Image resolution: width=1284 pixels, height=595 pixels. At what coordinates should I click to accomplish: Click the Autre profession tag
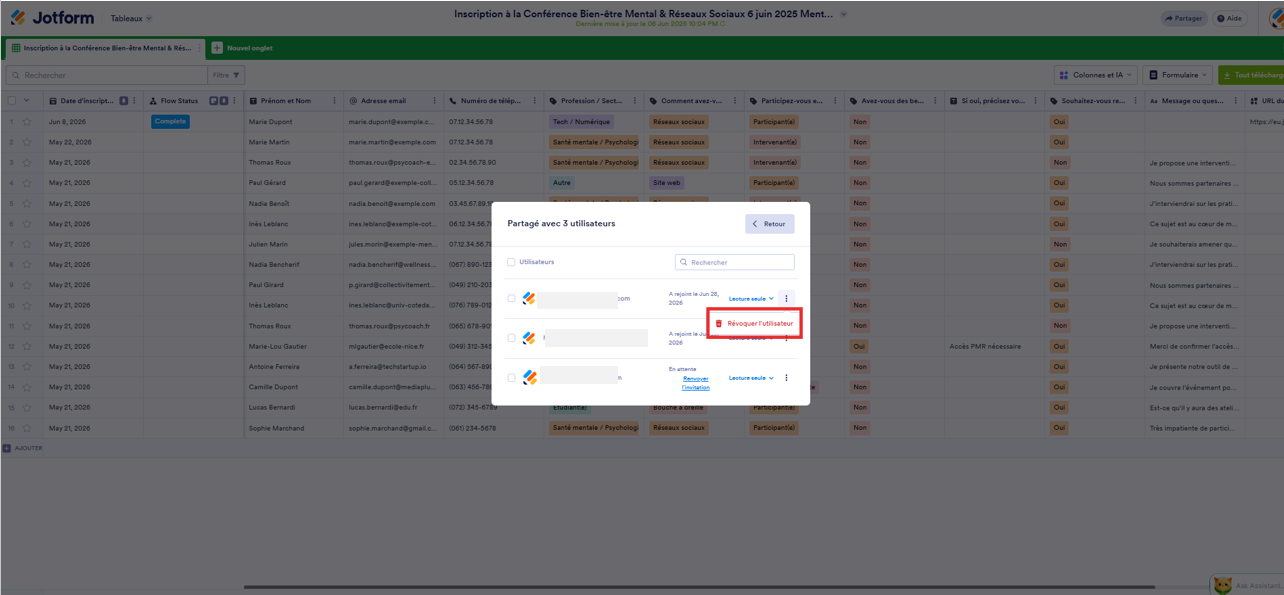[562, 183]
